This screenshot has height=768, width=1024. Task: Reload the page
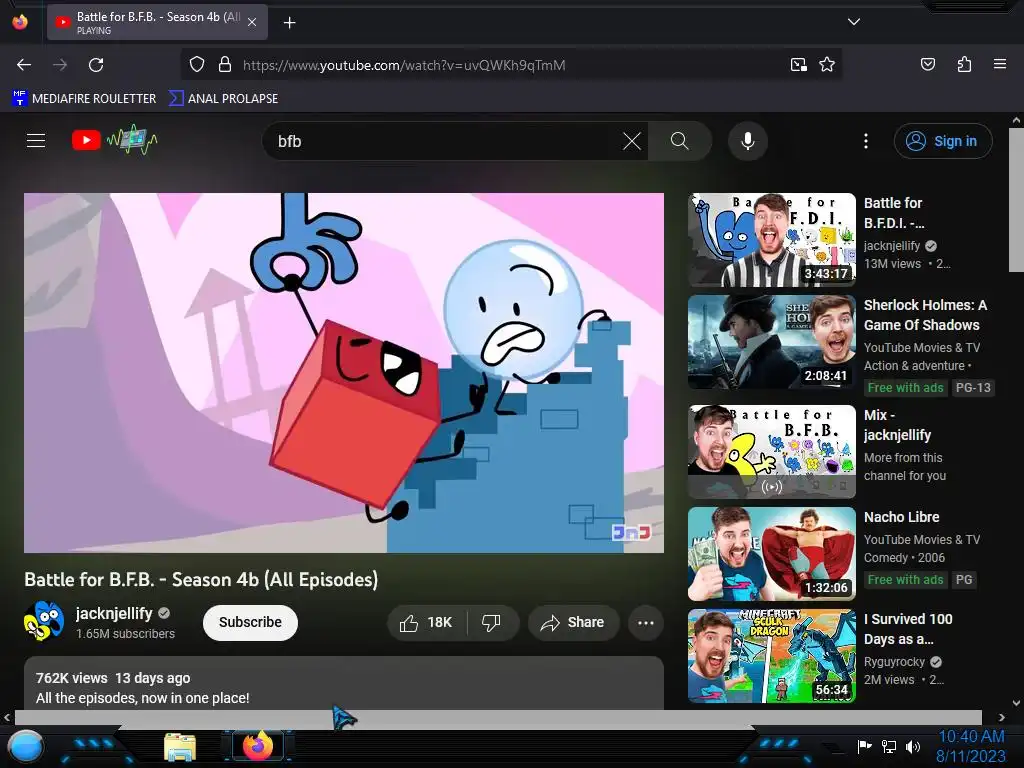pyautogui.click(x=96, y=65)
